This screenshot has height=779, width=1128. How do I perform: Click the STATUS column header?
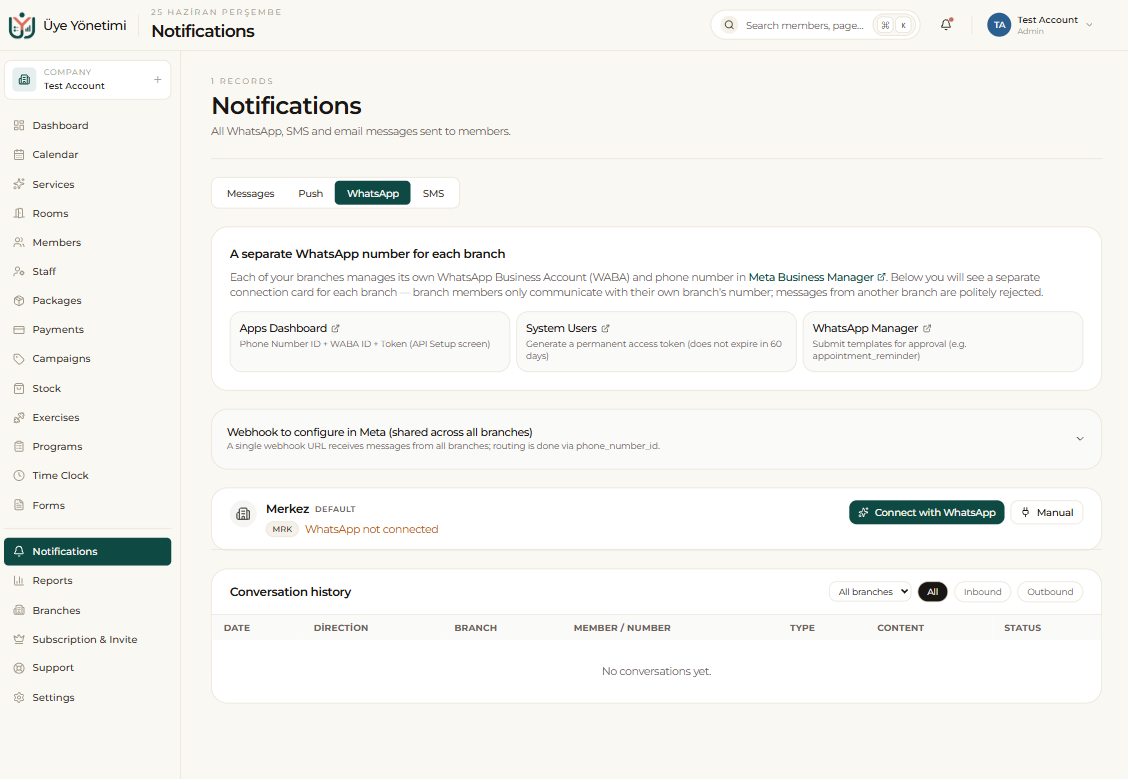click(1022, 628)
